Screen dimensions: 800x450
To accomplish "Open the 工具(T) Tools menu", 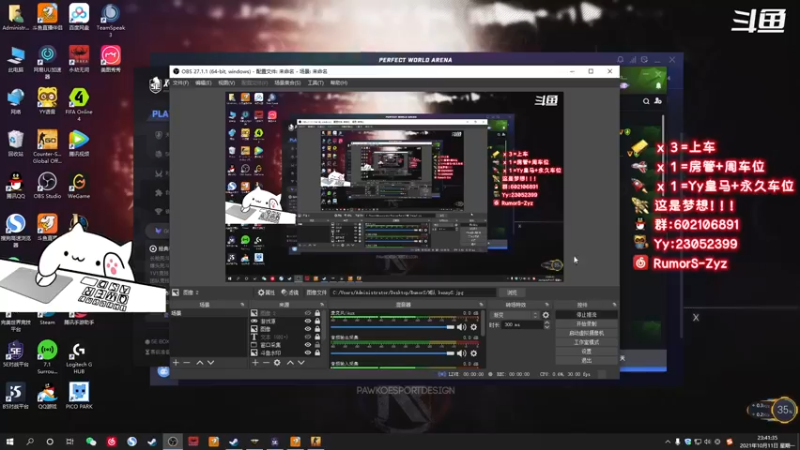I will (x=315, y=83).
